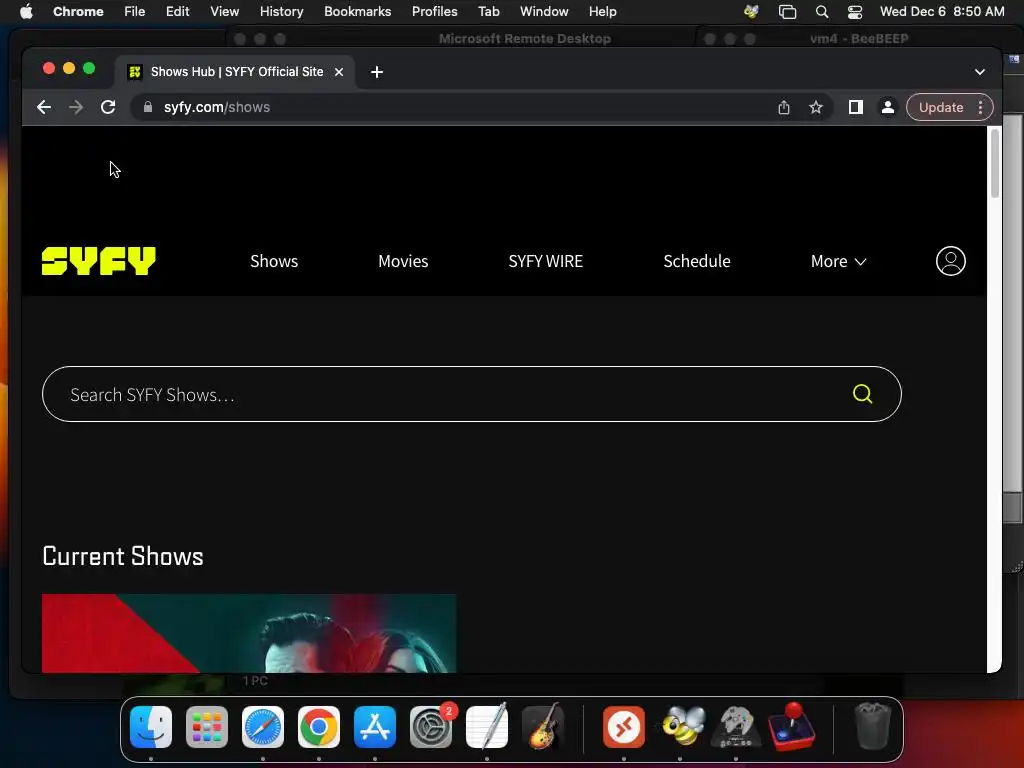Screen dimensions: 1024x768
Task: Click the Current Shows heading
Action: [x=123, y=556]
